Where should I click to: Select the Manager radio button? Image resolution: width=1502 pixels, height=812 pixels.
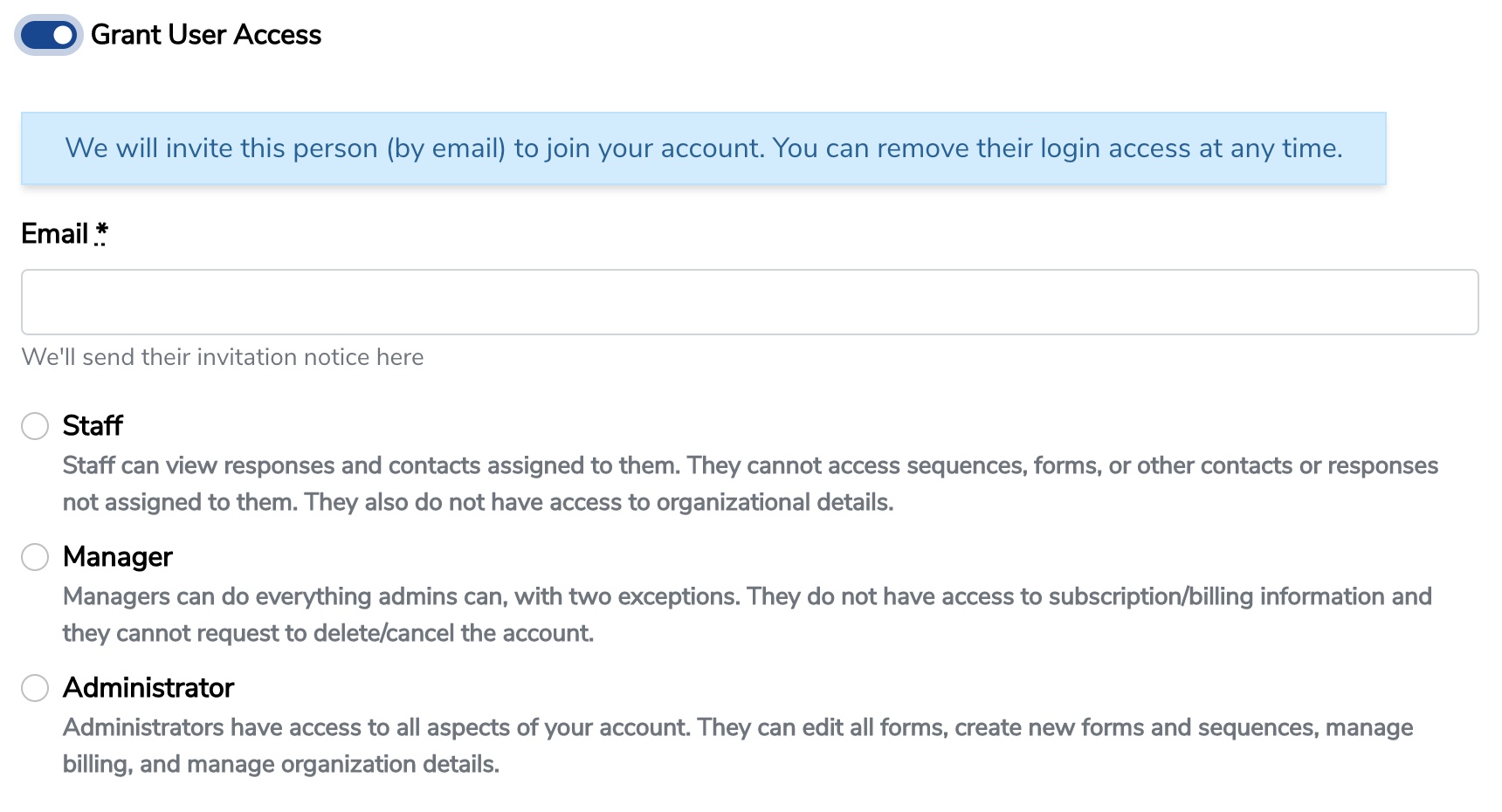coord(35,557)
